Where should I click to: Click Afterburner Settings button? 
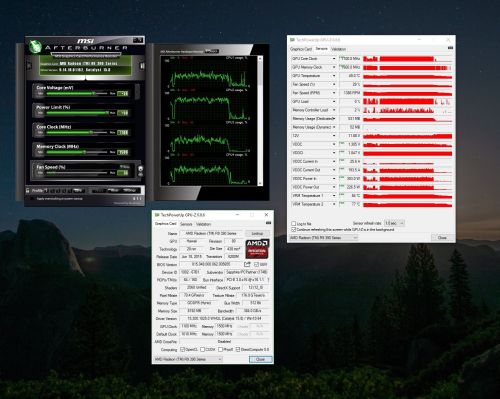pyautogui.click(x=129, y=190)
